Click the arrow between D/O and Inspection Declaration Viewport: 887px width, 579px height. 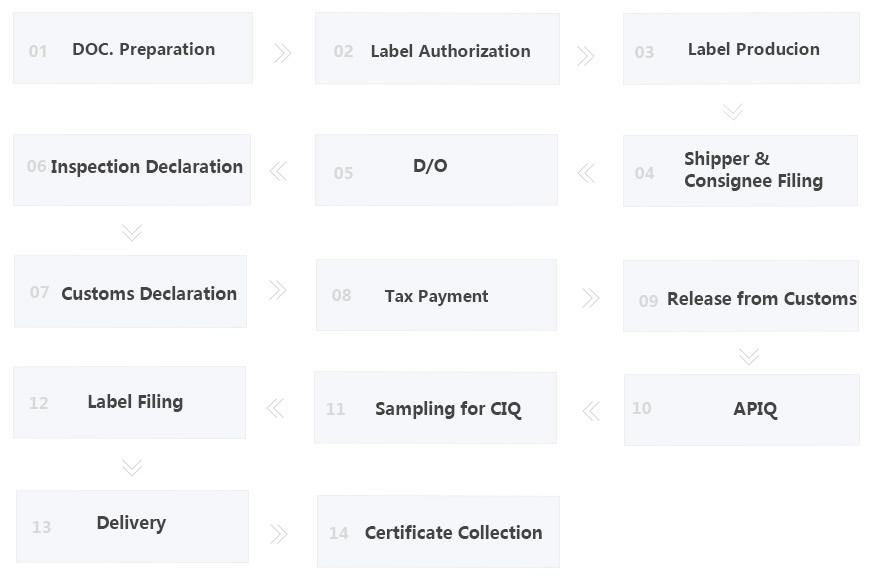tap(278, 172)
